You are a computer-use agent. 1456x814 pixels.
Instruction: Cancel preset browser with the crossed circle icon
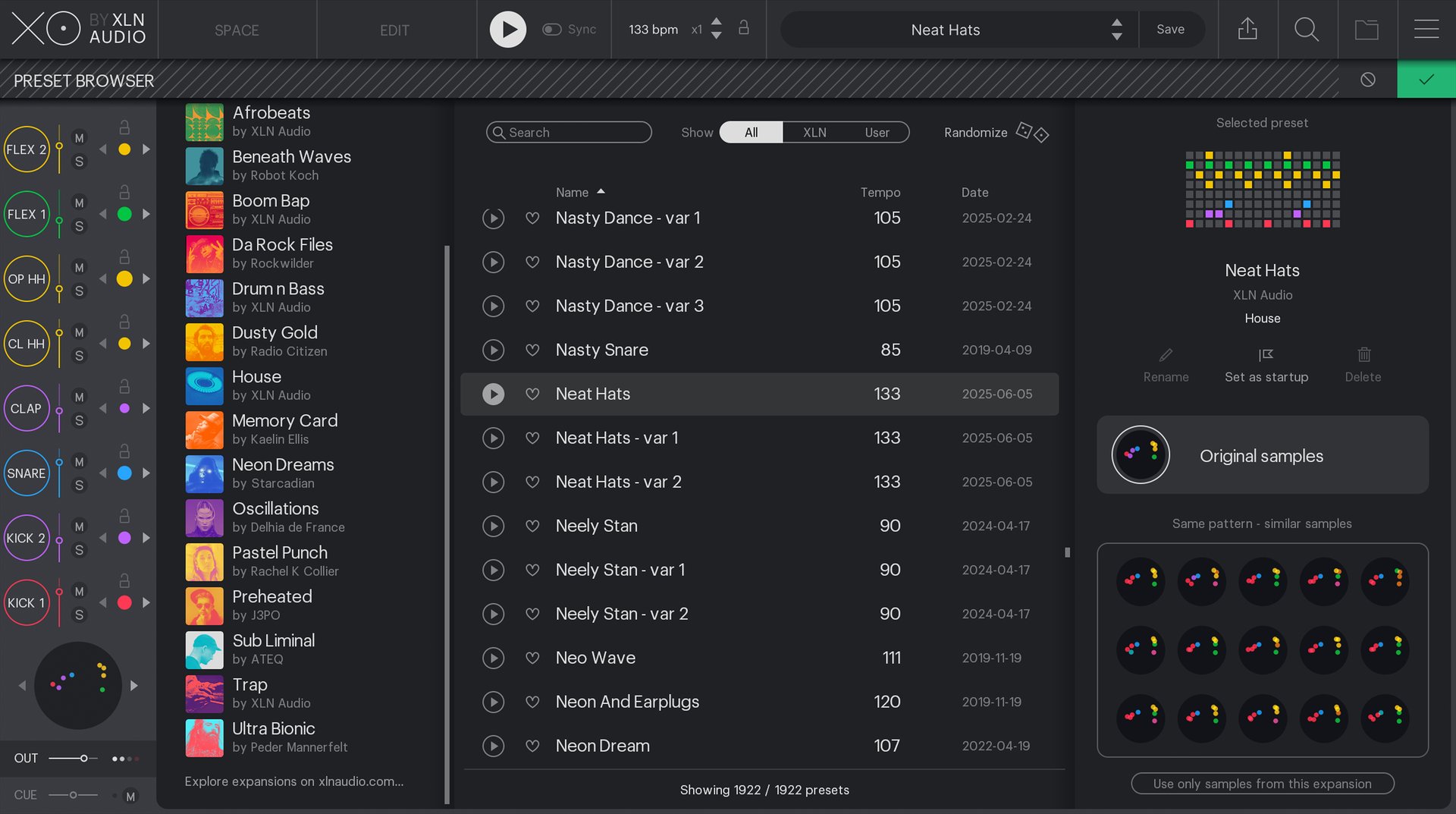1368,80
